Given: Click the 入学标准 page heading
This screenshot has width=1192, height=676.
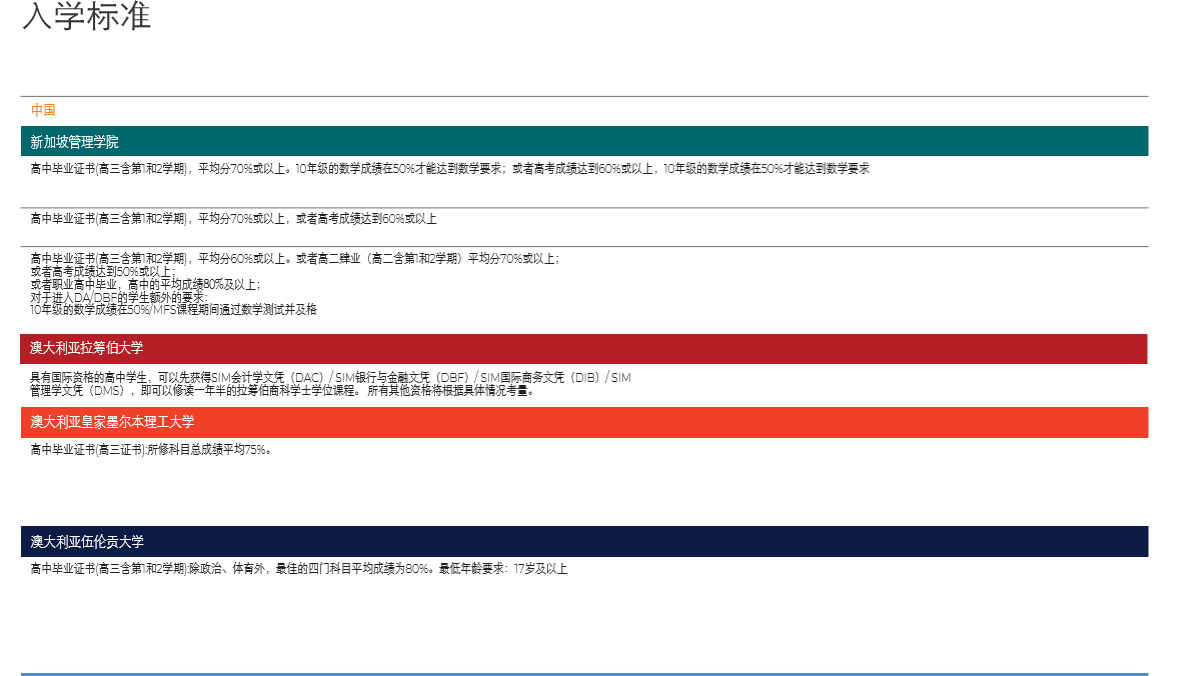Looking at the screenshot, I should pos(87,15).
